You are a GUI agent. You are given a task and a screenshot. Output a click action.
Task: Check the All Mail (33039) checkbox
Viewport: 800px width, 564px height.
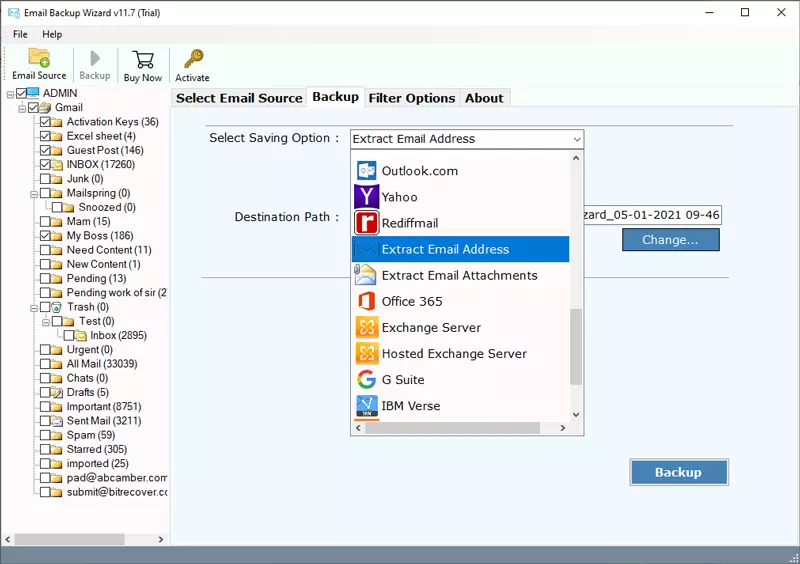point(45,363)
